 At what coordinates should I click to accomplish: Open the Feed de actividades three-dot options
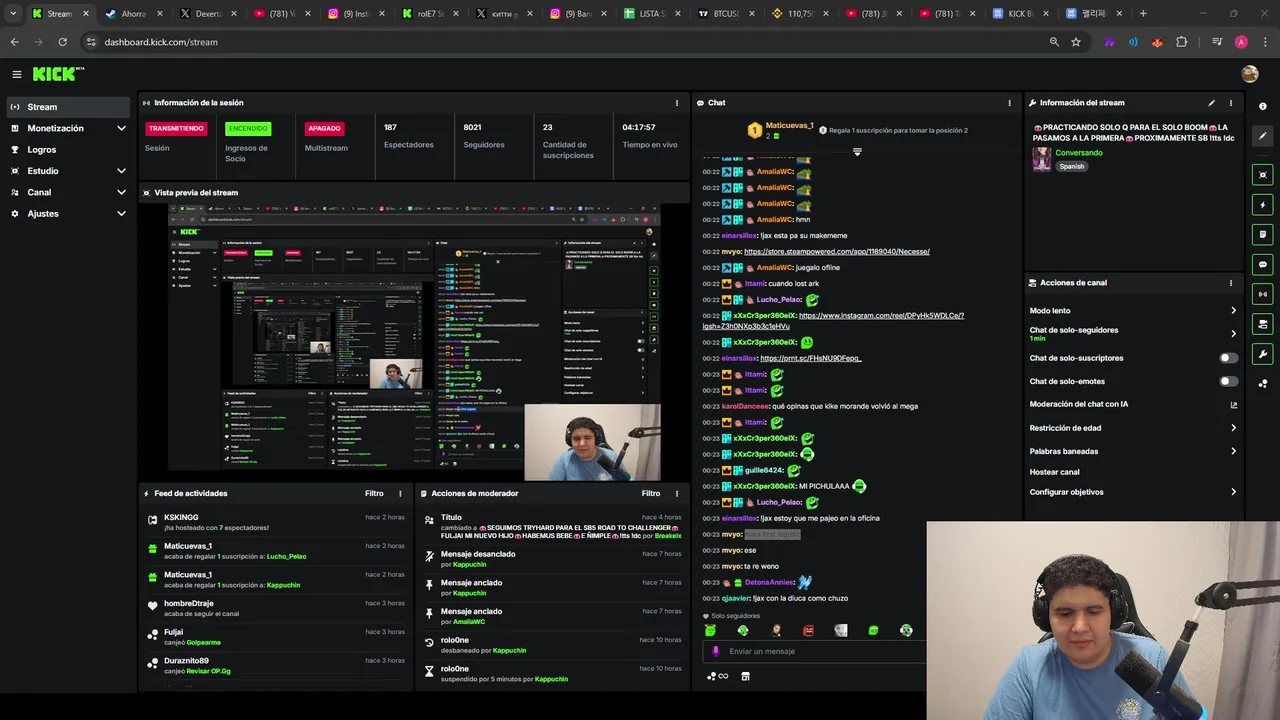tap(400, 493)
